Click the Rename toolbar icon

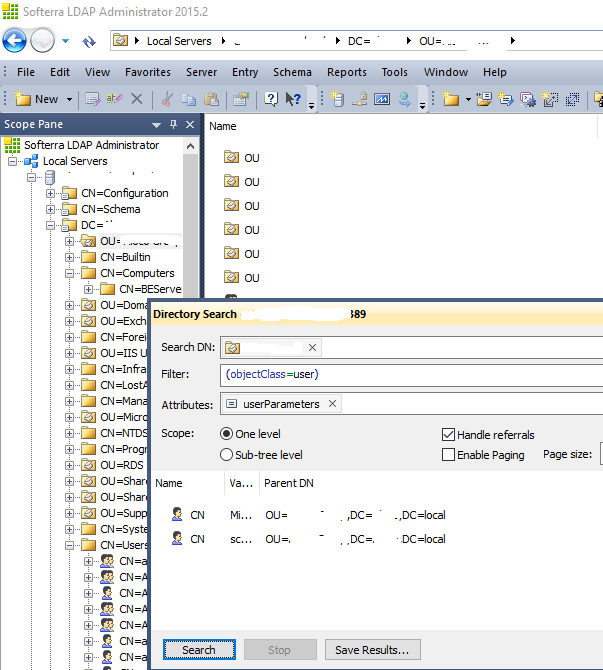pos(115,99)
